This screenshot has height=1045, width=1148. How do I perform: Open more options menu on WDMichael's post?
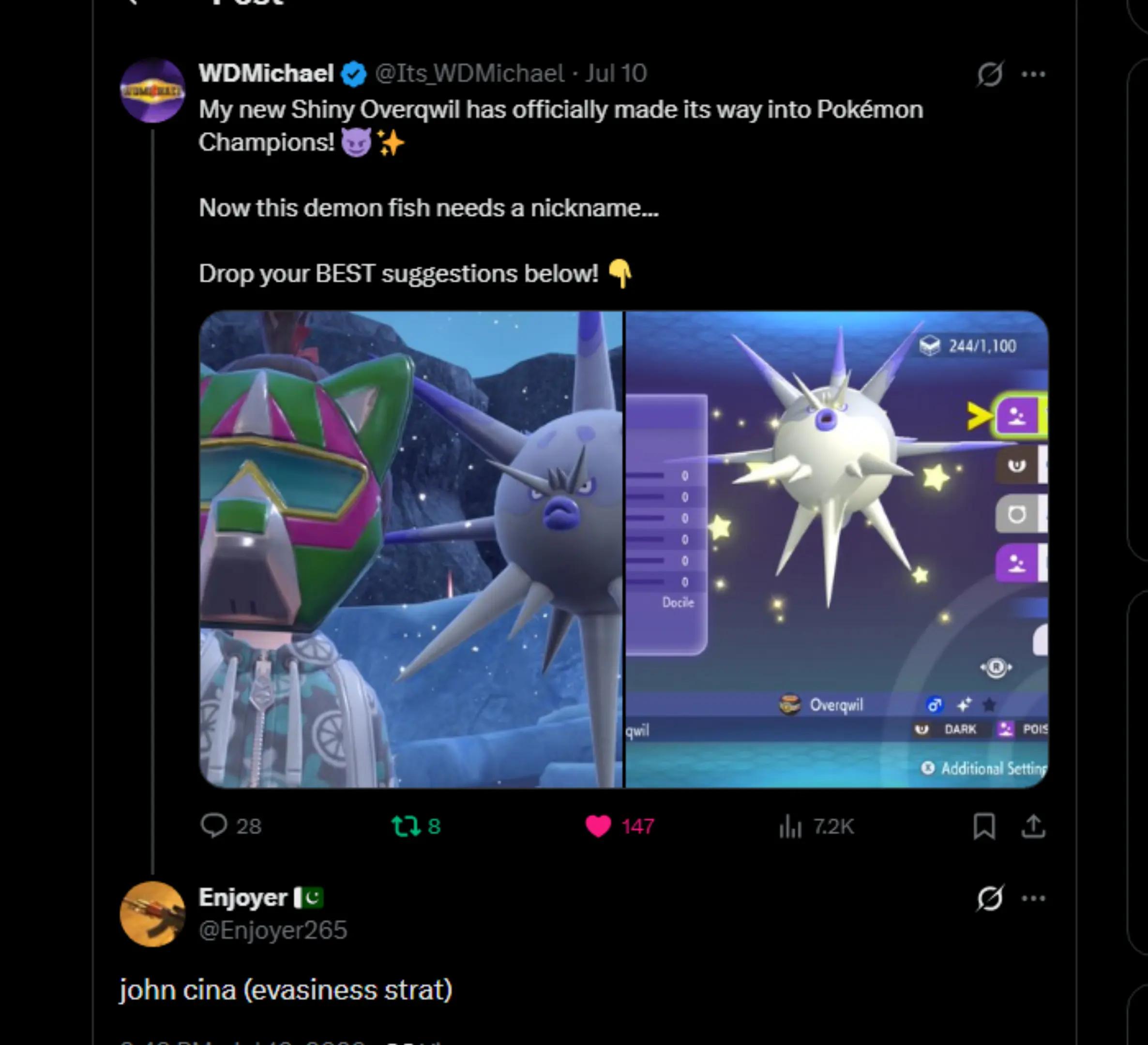(x=1033, y=74)
